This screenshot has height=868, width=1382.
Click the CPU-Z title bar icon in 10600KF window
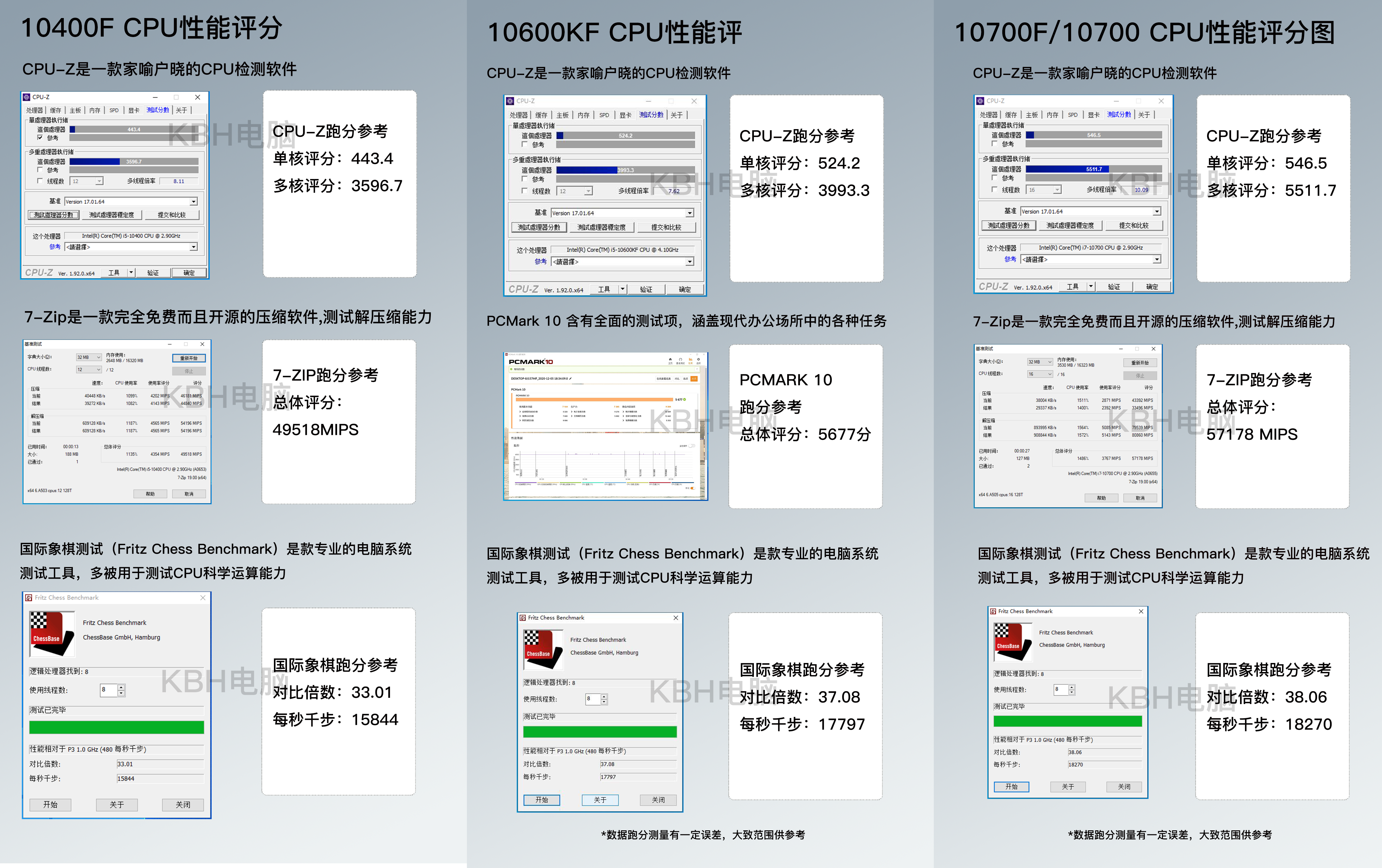tap(510, 101)
